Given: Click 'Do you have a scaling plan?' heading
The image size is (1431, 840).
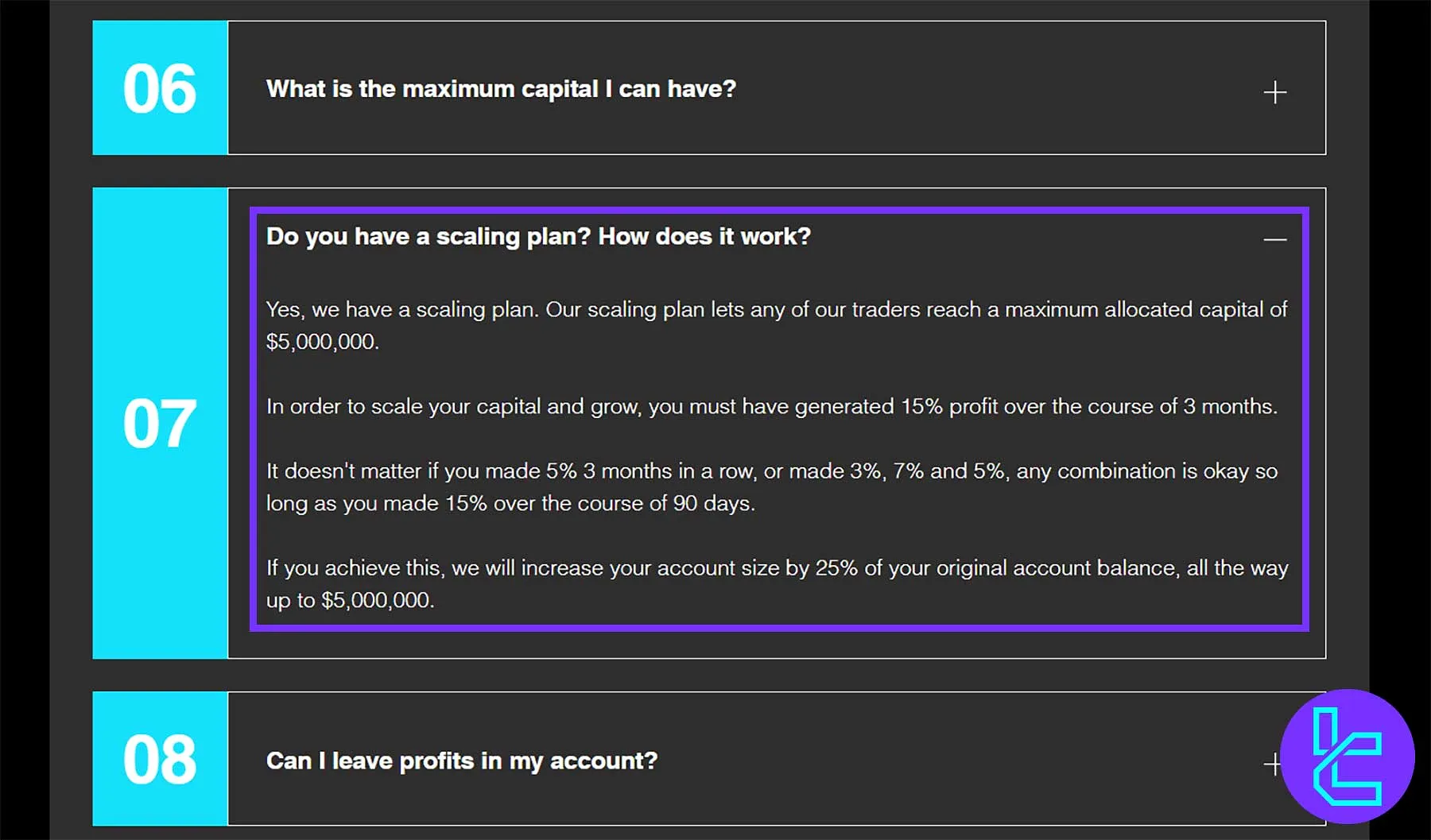Looking at the screenshot, I should pos(538,236).
